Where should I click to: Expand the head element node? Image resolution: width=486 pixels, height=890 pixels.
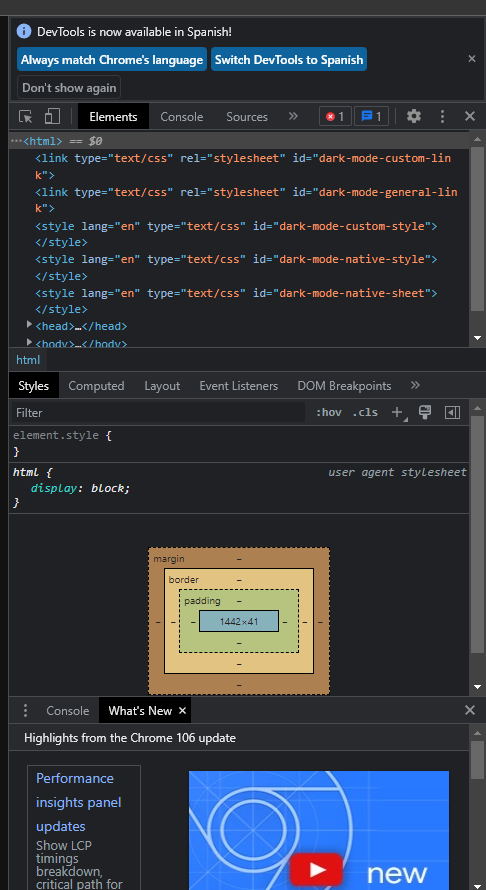click(30, 324)
